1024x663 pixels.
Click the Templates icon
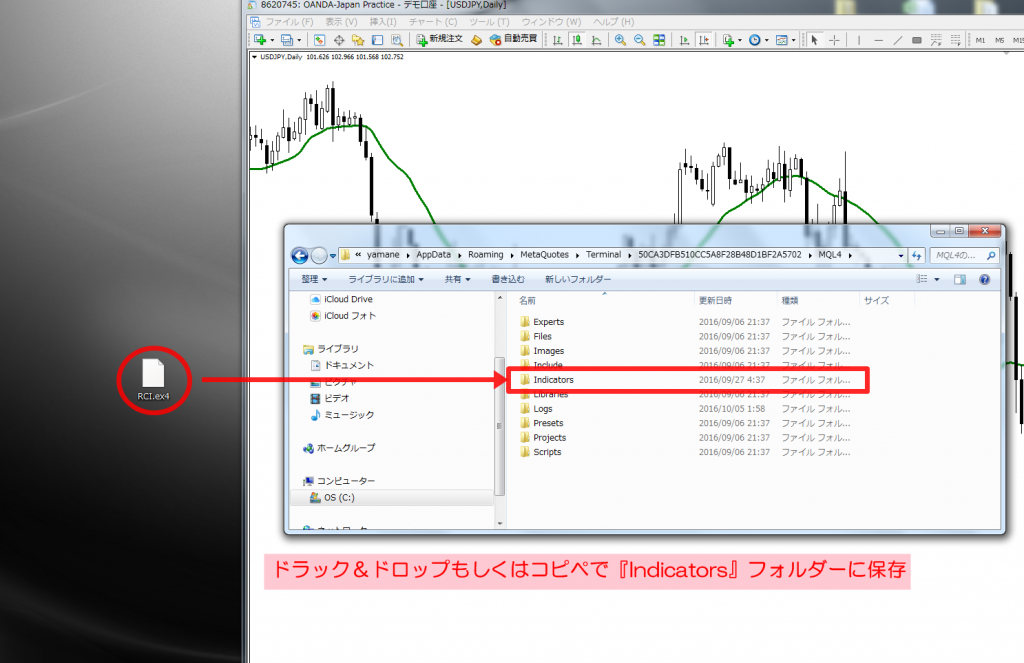tap(782, 40)
